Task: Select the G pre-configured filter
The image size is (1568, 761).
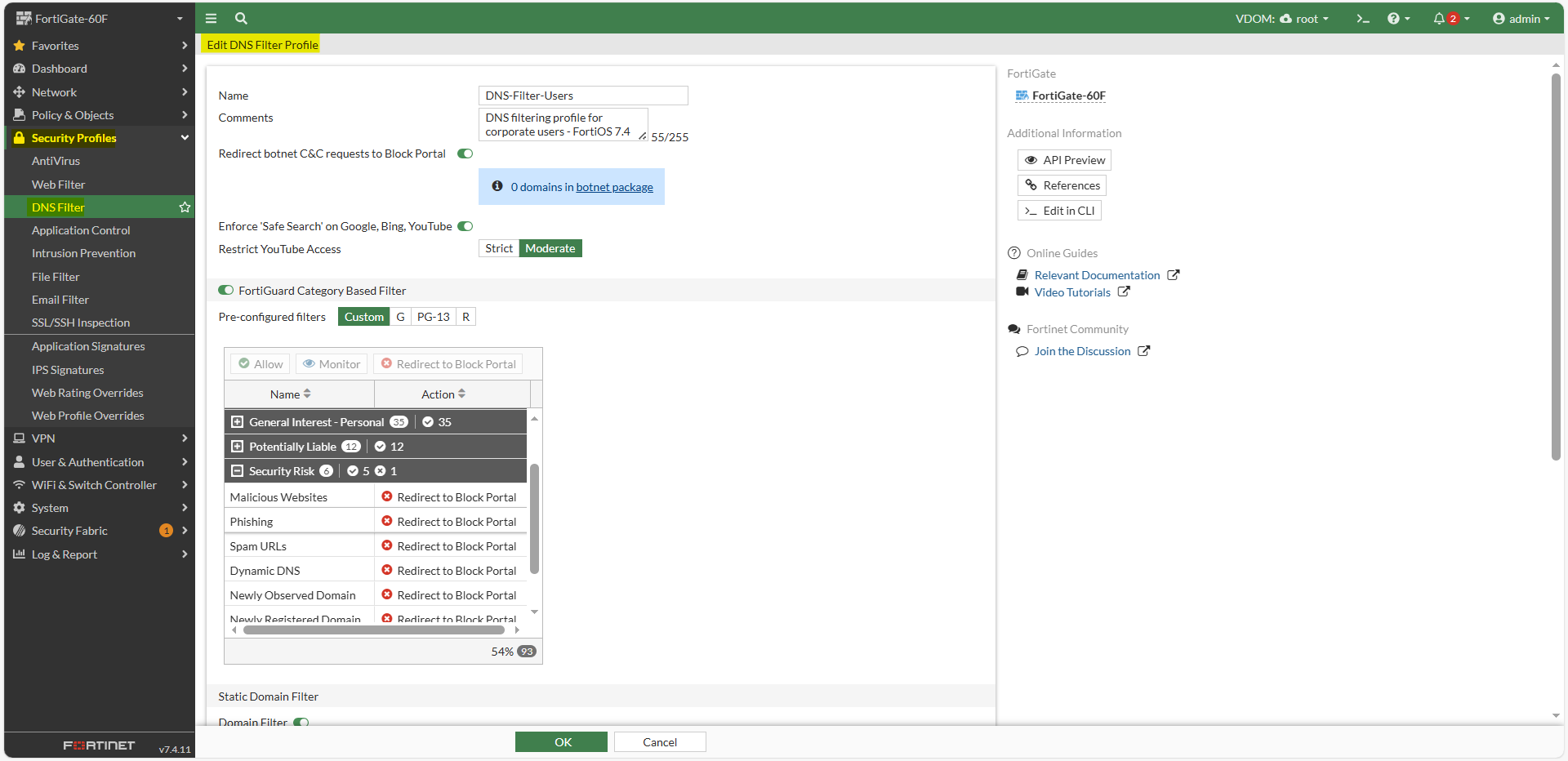Action: click(400, 317)
